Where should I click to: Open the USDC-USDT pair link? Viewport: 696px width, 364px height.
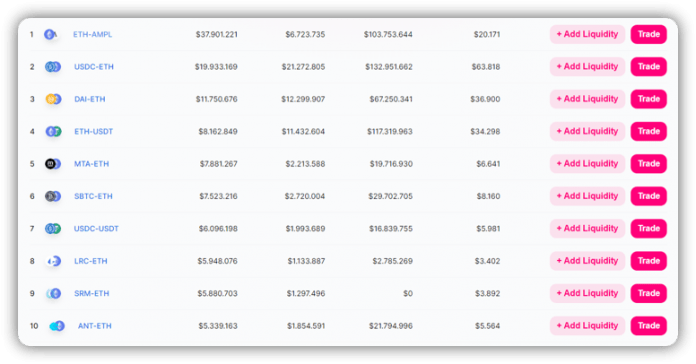[x=96, y=229]
